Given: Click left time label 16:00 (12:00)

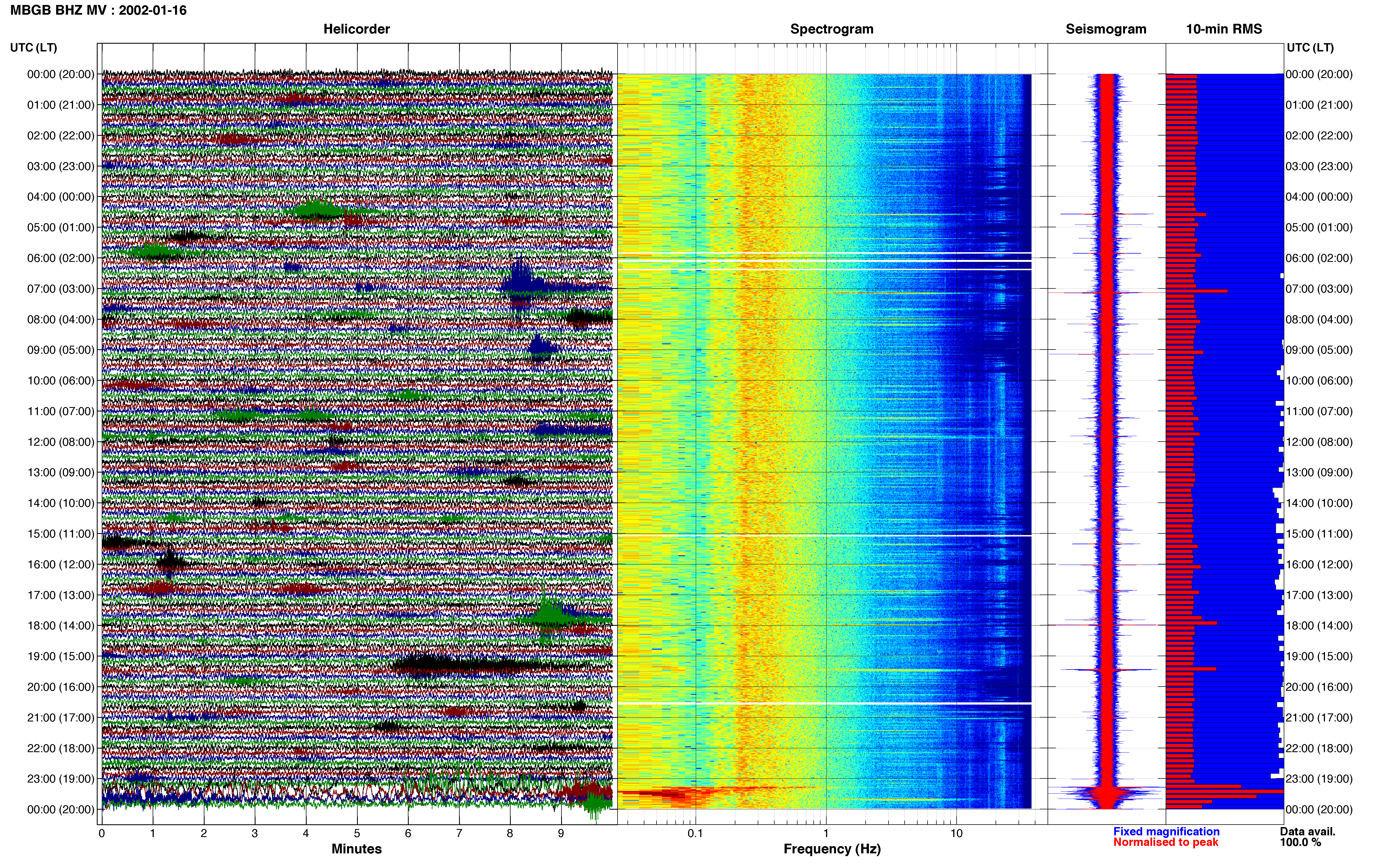Looking at the screenshot, I should [61, 564].
